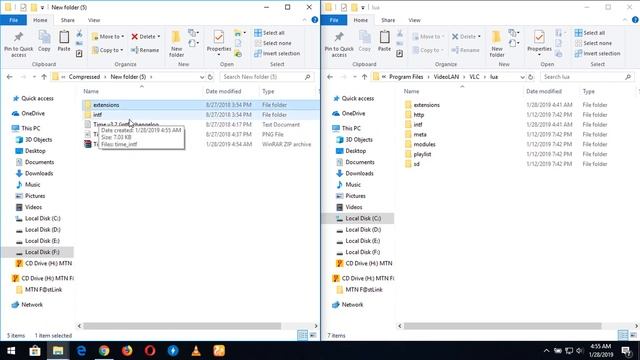The image size is (640, 360).
Task: Click Select all in lua window ribbon
Action: point(590,33)
